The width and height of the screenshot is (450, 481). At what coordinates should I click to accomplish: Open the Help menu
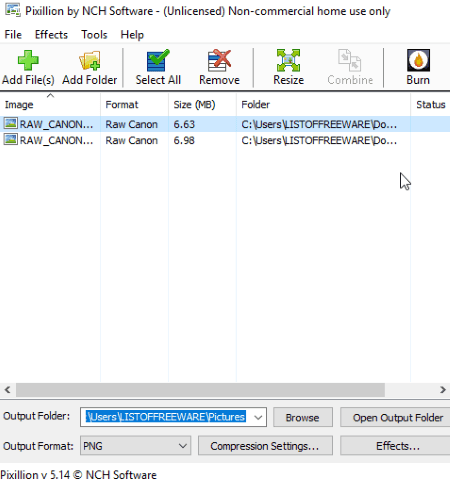tap(132, 35)
